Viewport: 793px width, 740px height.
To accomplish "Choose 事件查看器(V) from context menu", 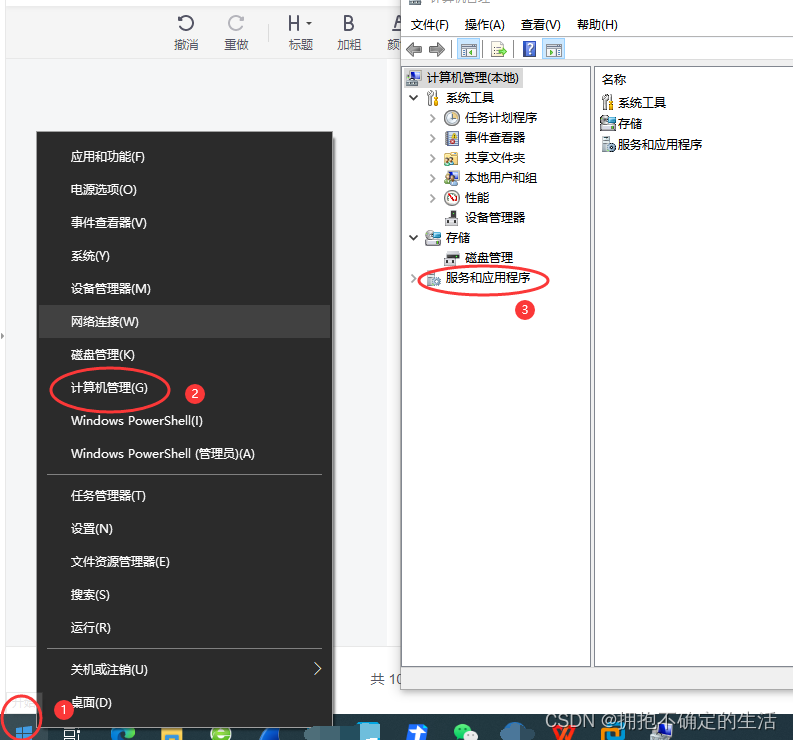I will pyautogui.click(x=185, y=223).
